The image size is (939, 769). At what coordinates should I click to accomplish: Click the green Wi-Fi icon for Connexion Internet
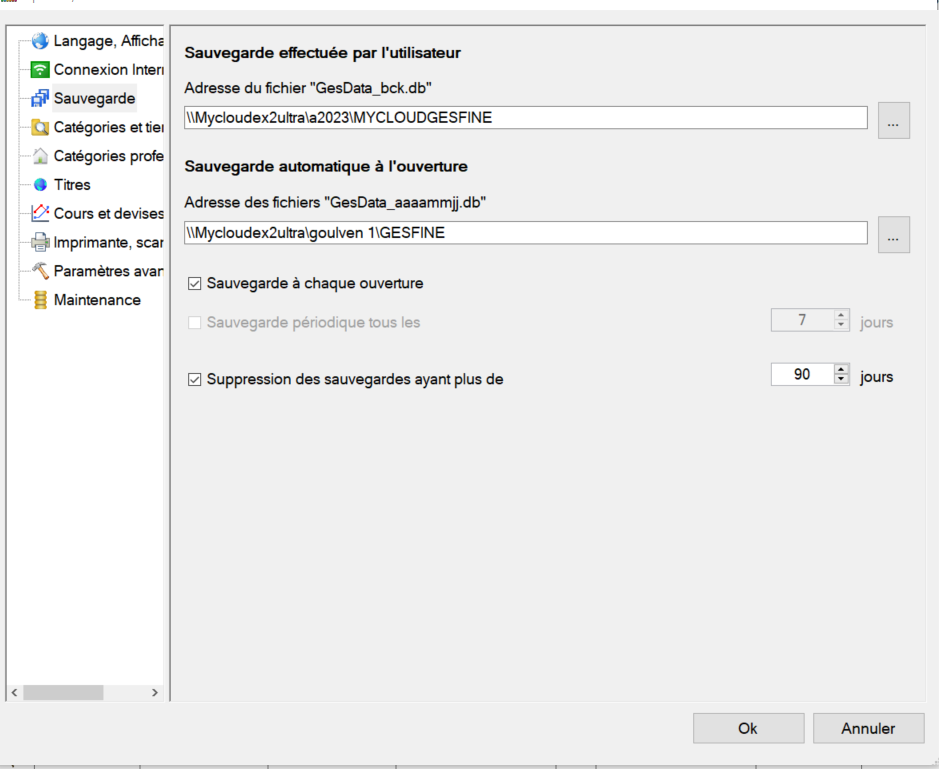[40, 70]
